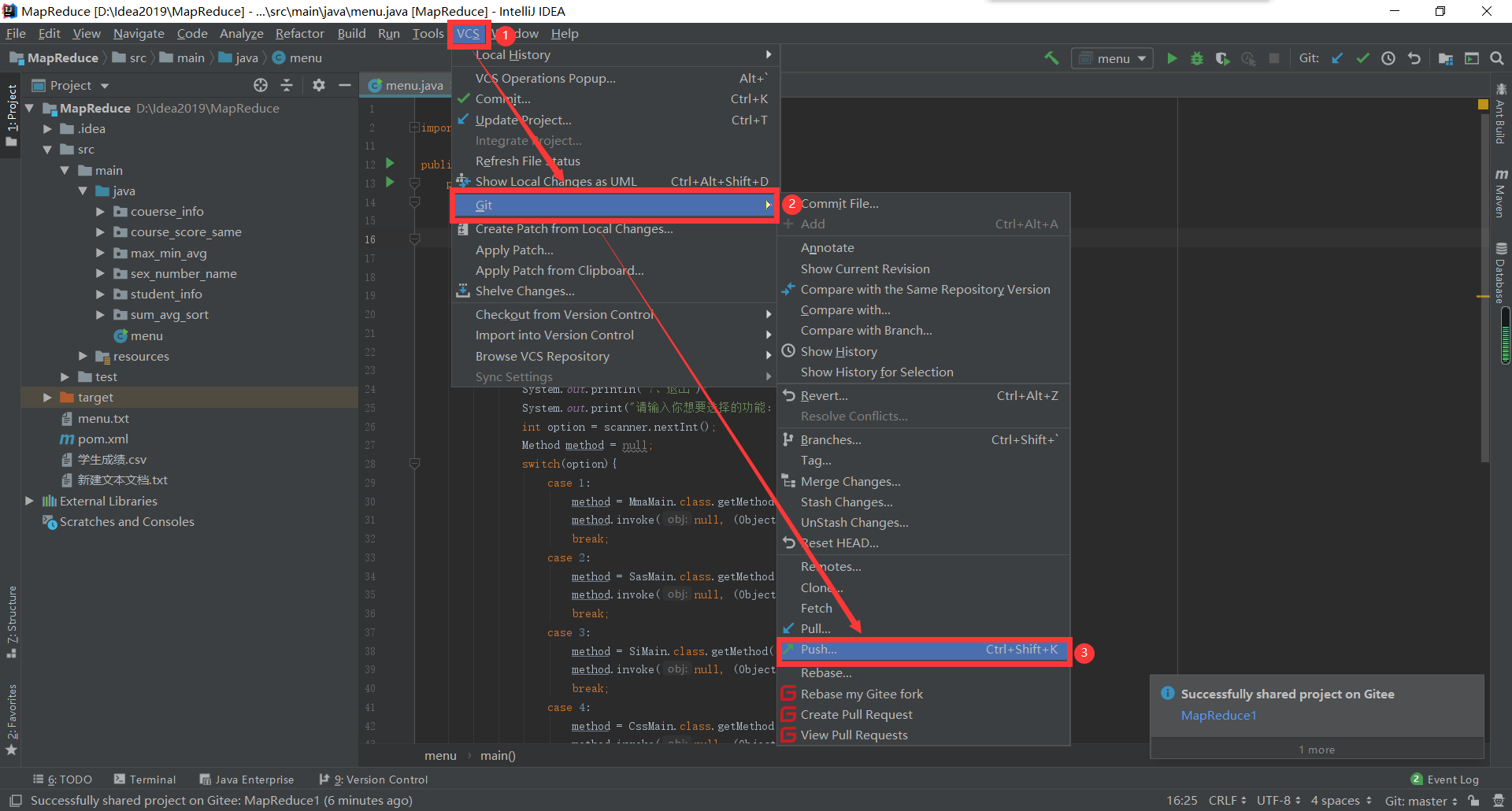Screen dimensions: 1512x811
Task: Select the menu.java editor tab
Action: 406,85
